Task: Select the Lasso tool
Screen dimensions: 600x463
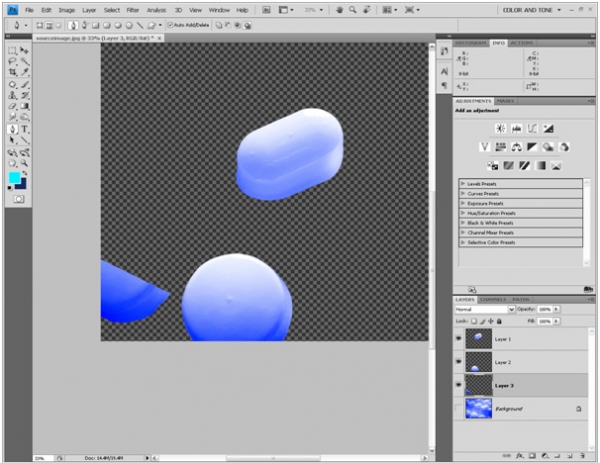Action: [x=13, y=61]
